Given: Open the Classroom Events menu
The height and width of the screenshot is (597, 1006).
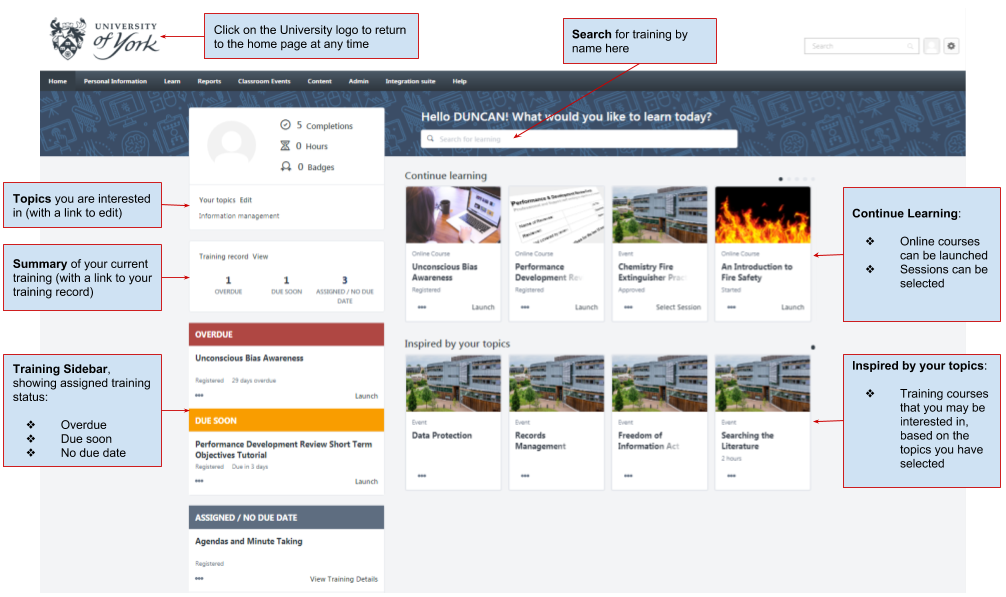Looking at the screenshot, I should [264, 81].
